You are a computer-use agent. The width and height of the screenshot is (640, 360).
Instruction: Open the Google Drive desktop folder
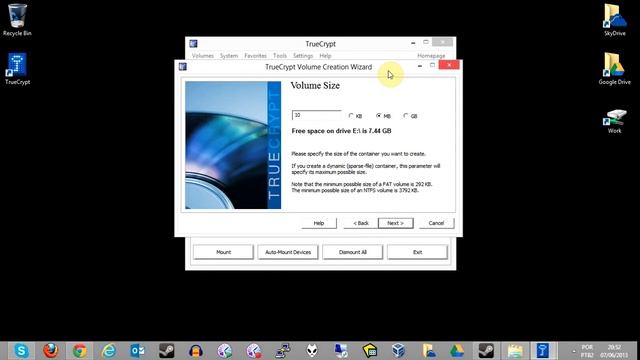pyautogui.click(x=615, y=69)
